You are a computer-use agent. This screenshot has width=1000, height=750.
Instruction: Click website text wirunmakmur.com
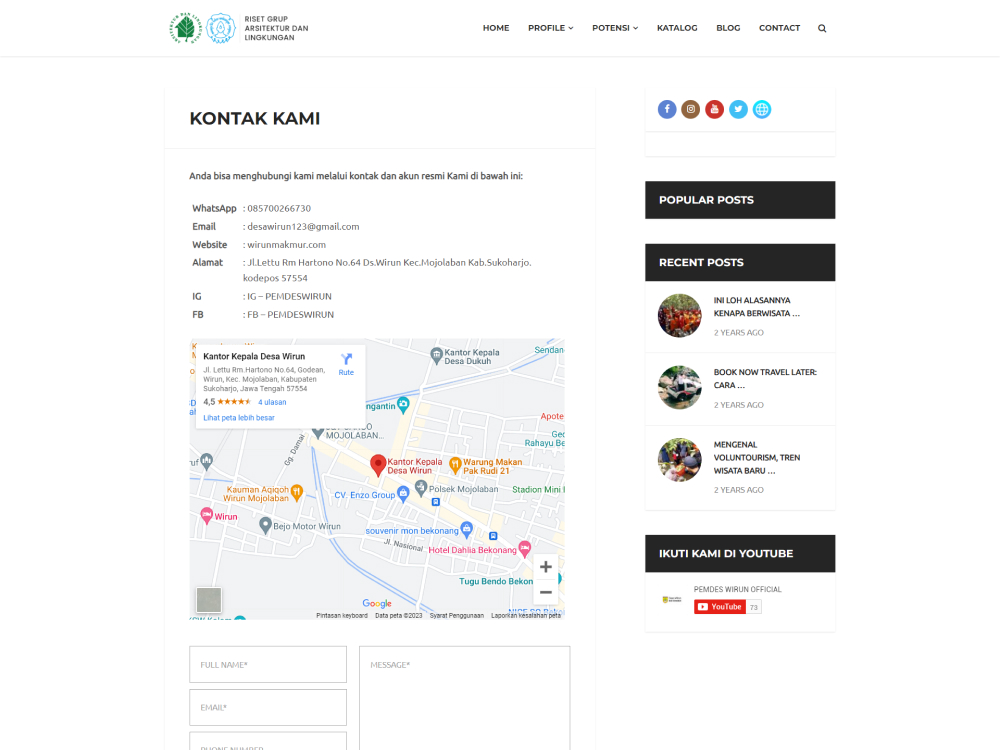pyautogui.click(x=286, y=244)
